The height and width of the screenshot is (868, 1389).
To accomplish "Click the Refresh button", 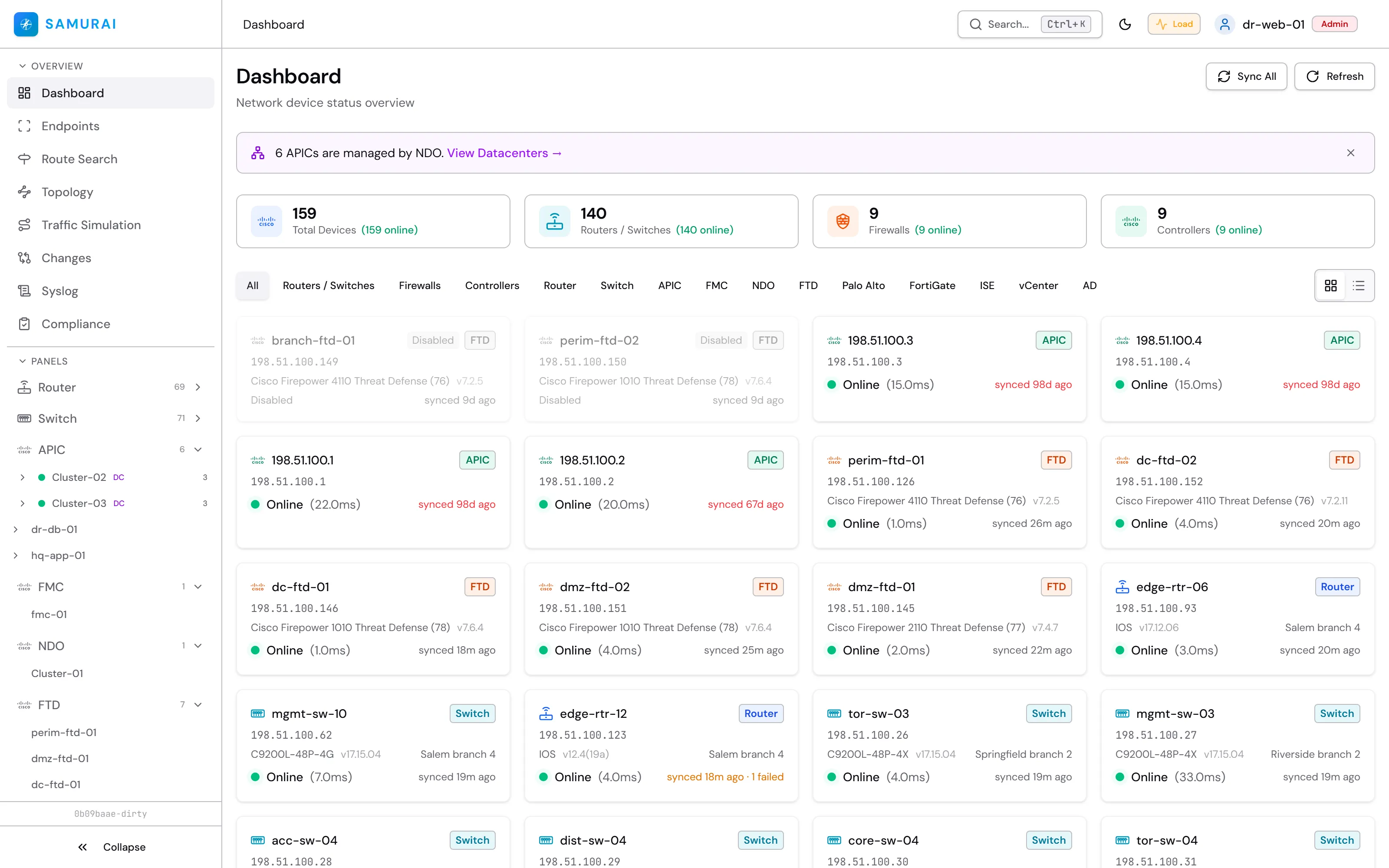I will (x=1334, y=76).
